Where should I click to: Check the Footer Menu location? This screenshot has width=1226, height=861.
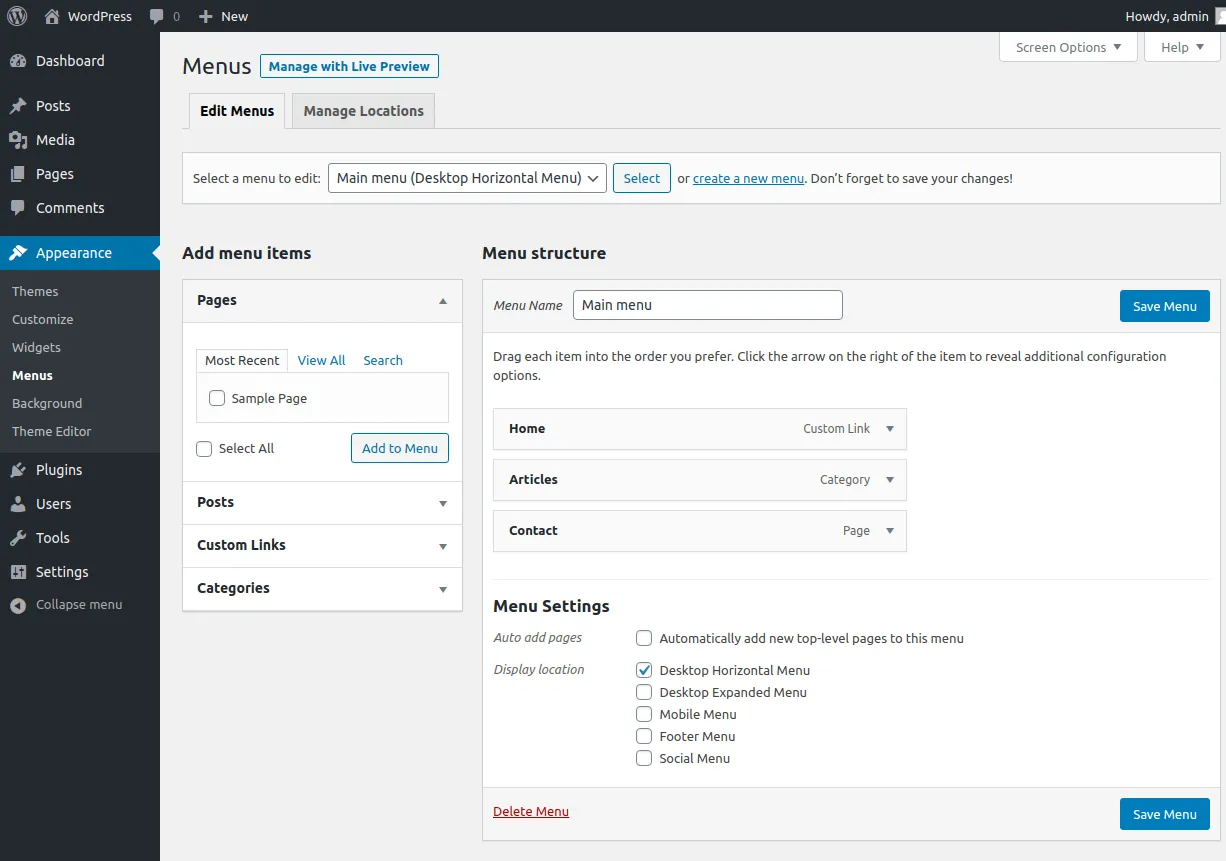click(644, 736)
